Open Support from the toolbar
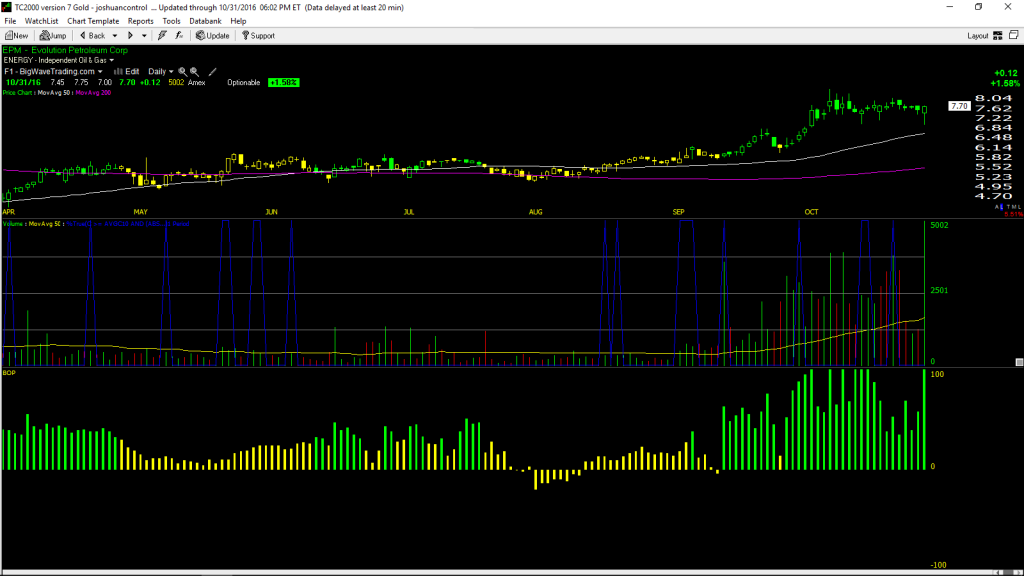Viewport: 1024px width, 576px height. 259,36
